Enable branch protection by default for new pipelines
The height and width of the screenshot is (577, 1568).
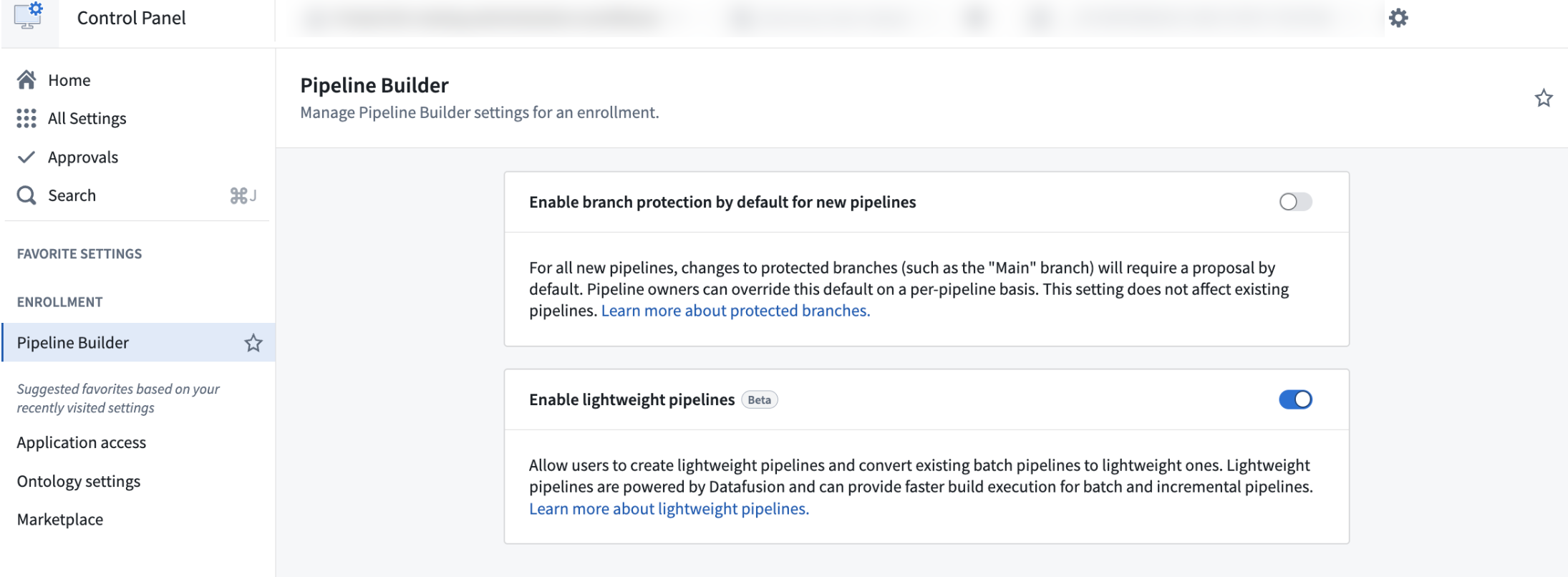coord(1297,202)
